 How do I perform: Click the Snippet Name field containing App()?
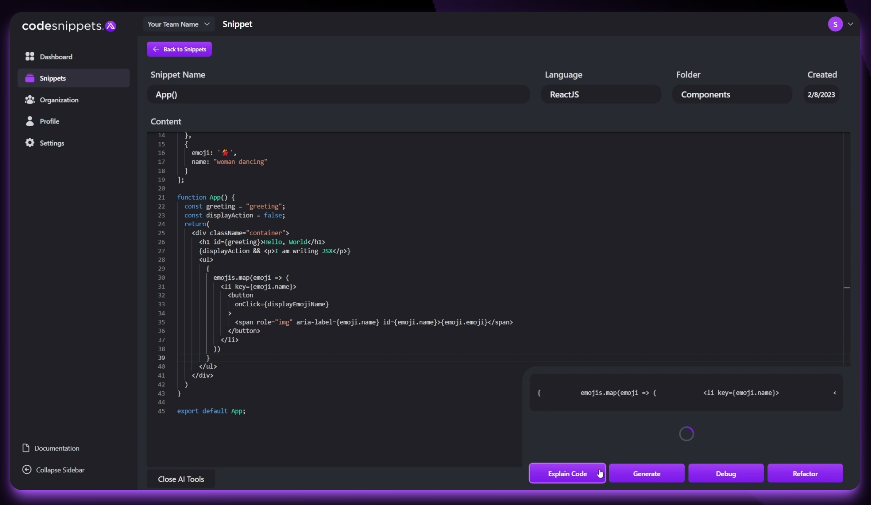(339, 94)
